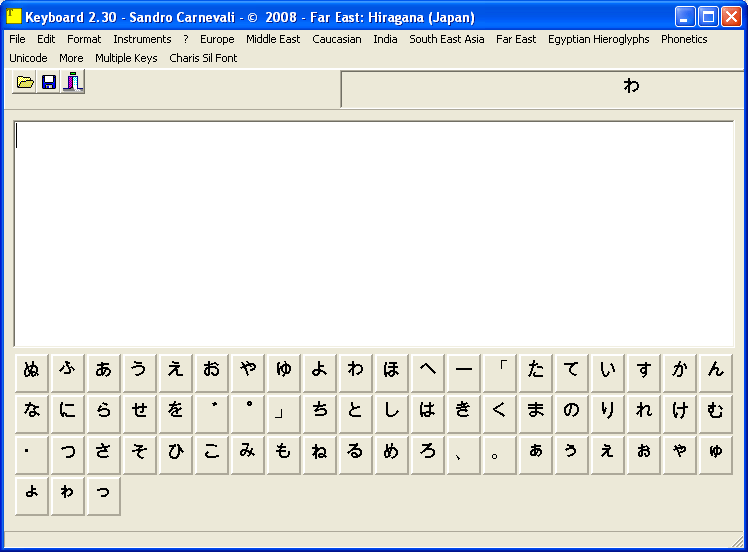Open the Instruments menu
Viewport: 748px width, 552px height.
[142, 39]
